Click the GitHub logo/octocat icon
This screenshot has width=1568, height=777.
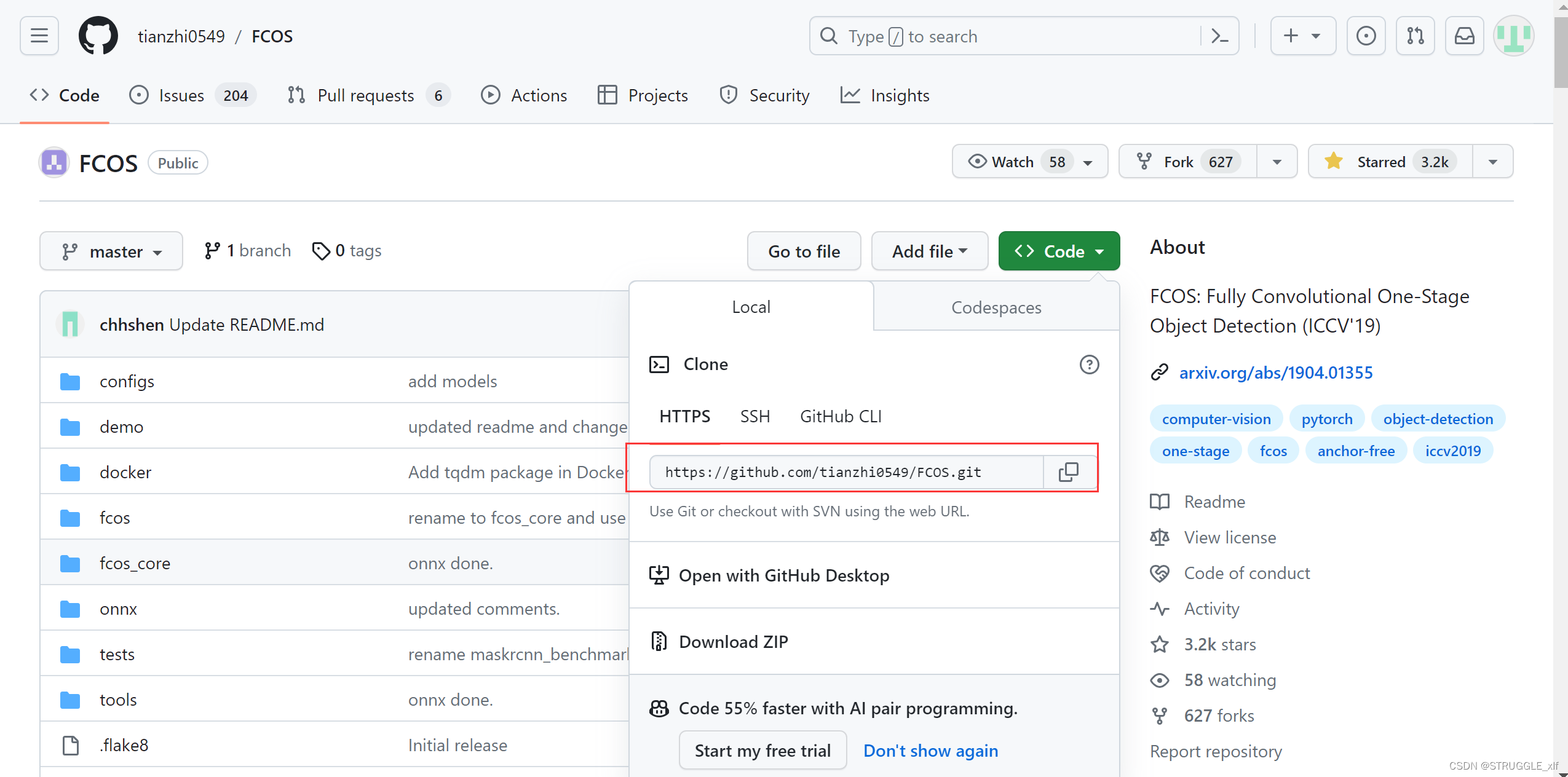[97, 36]
